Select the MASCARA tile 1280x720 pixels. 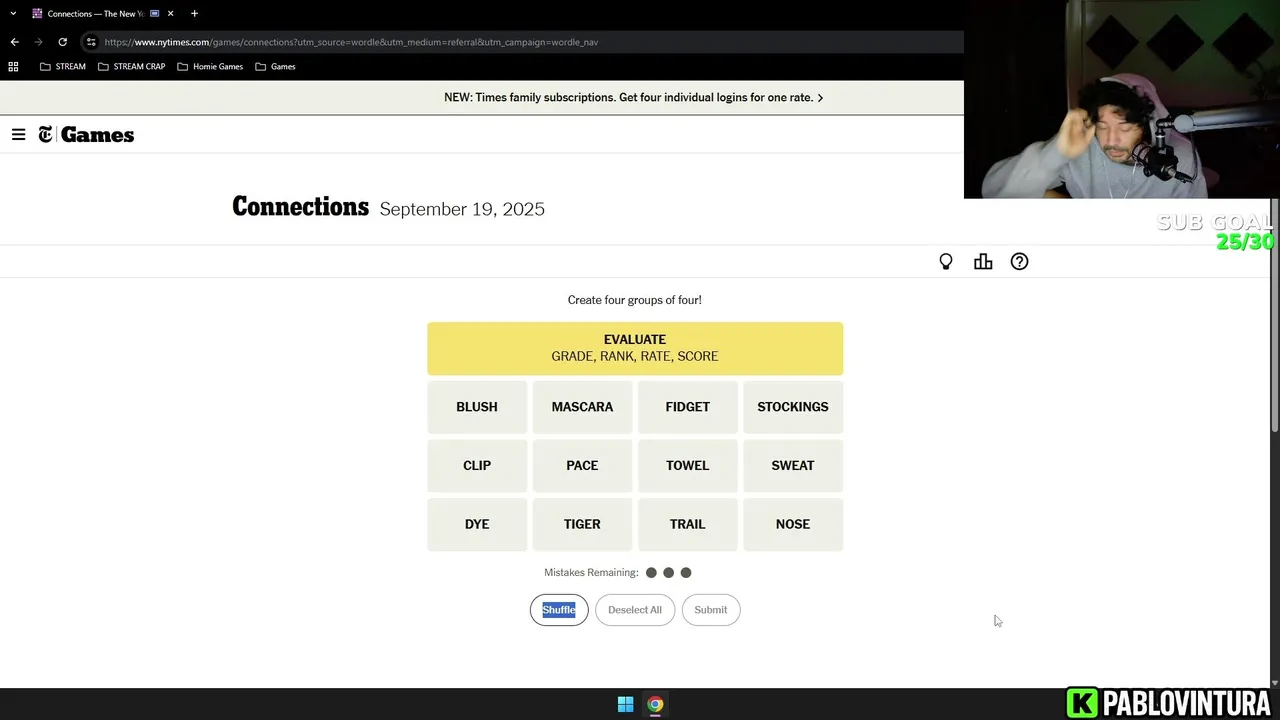(x=582, y=407)
